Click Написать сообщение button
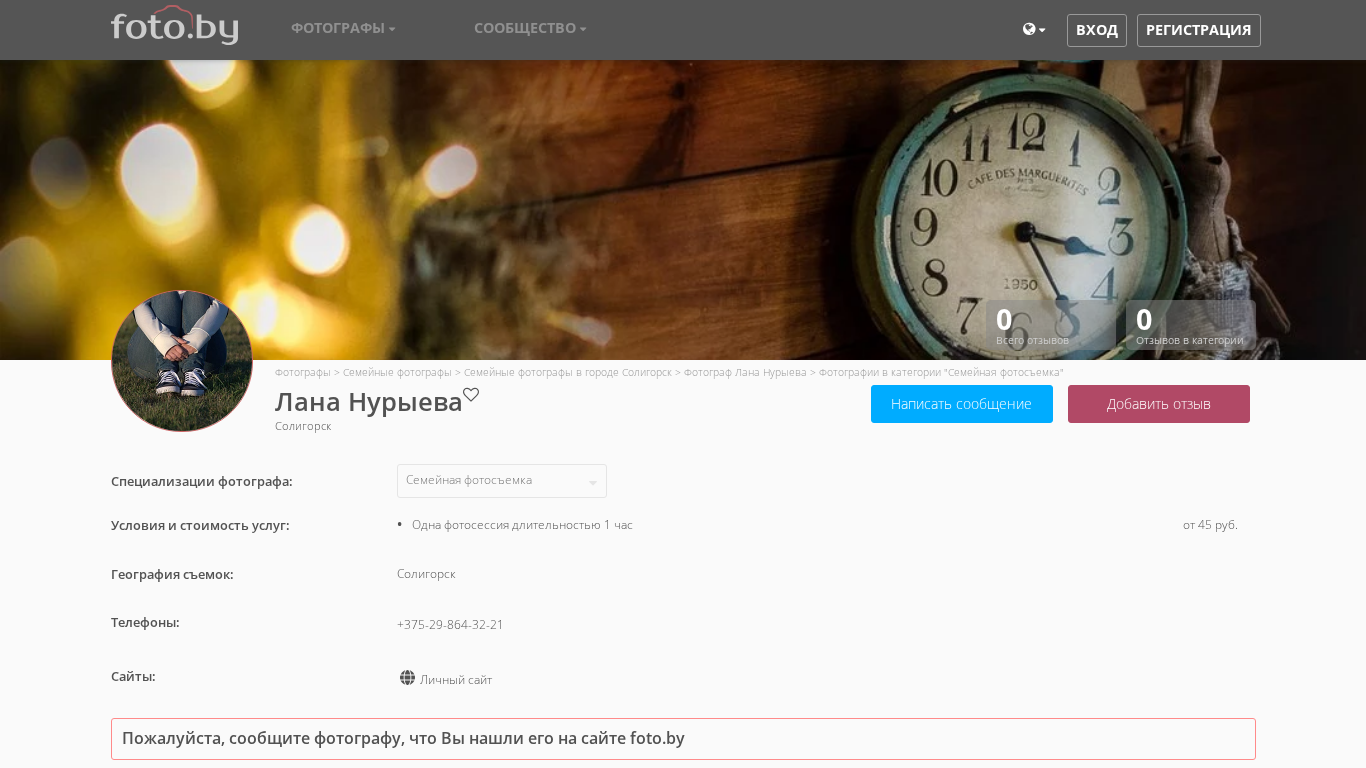Image resolution: width=1366 pixels, height=768 pixels. [961, 404]
